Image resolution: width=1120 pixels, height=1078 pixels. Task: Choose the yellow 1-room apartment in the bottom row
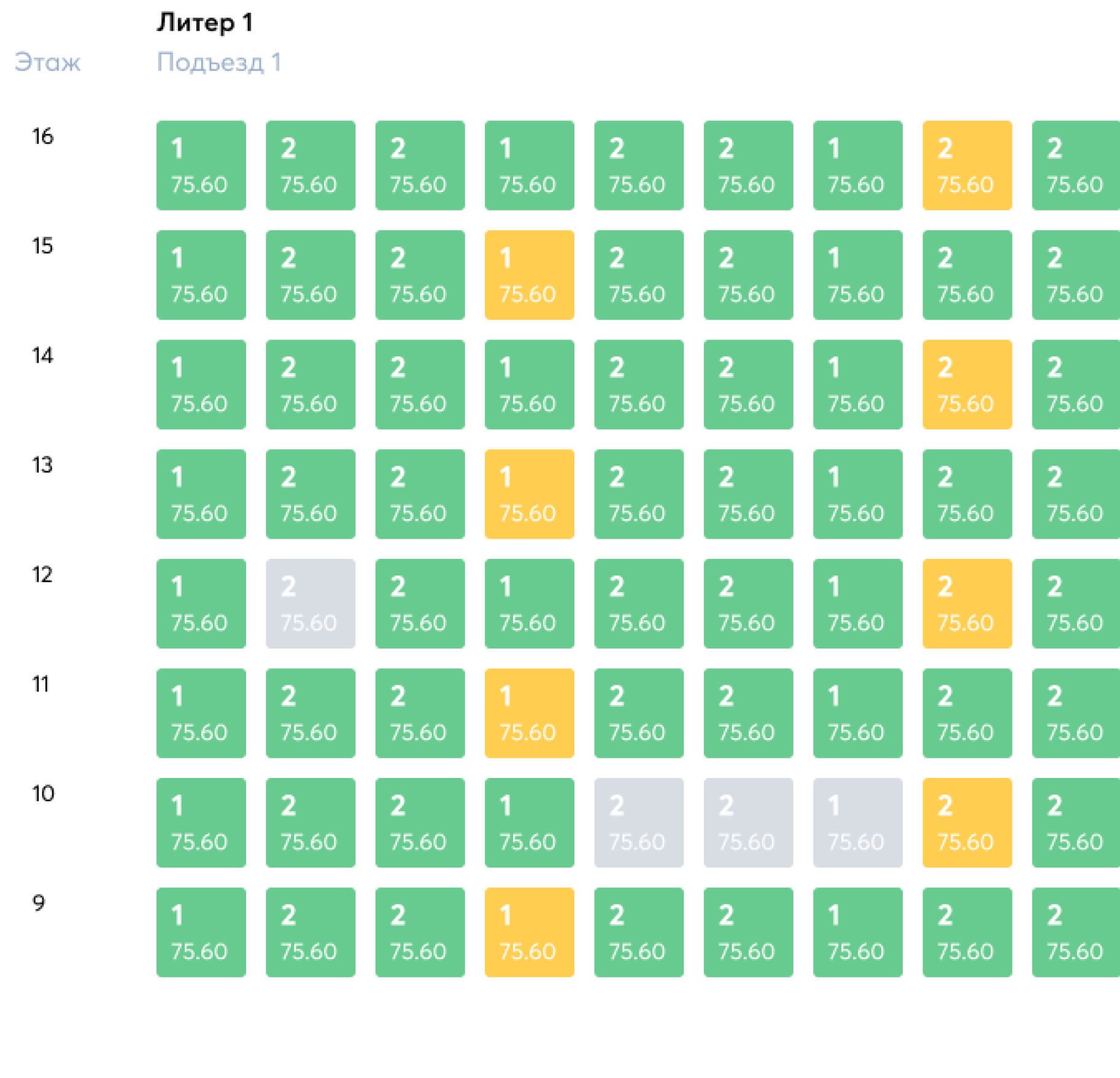[529, 932]
